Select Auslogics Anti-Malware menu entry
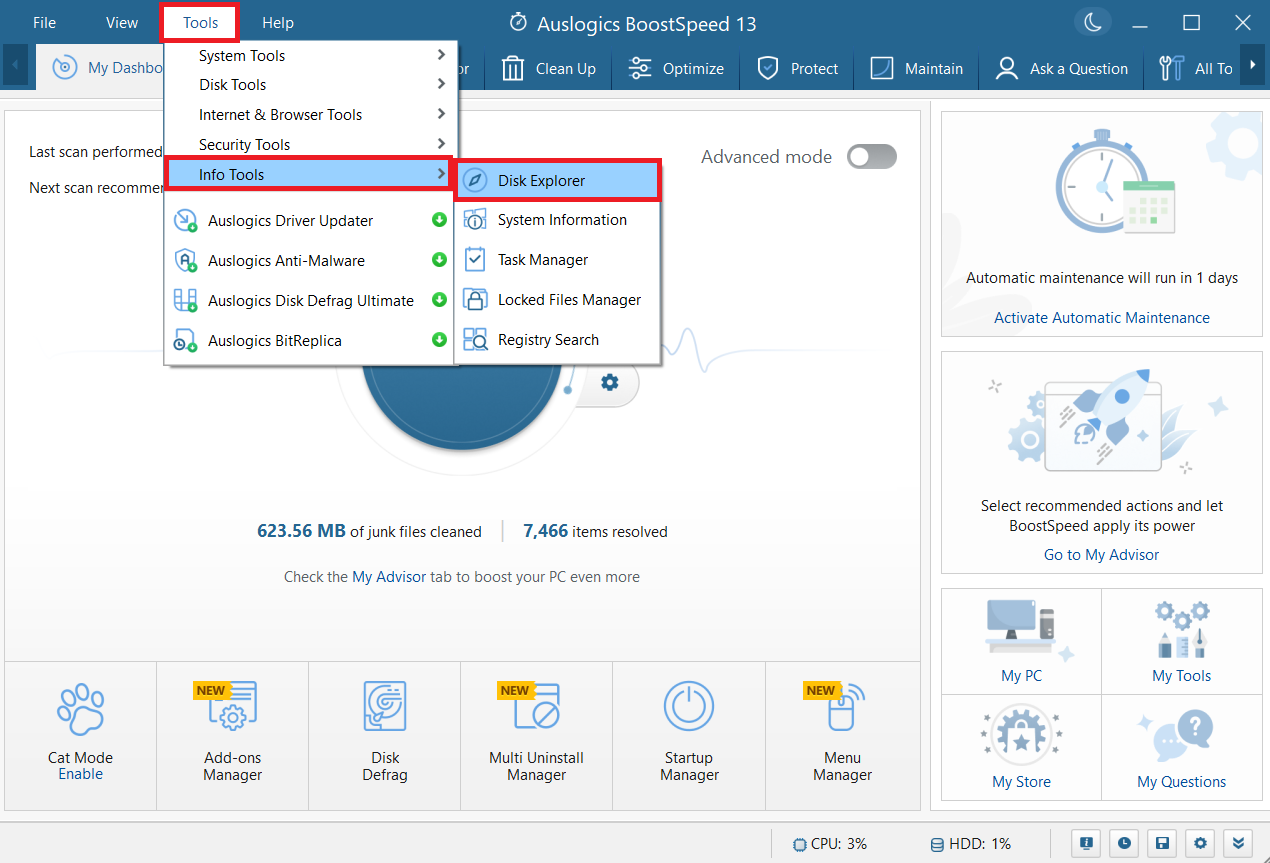This screenshot has width=1270, height=863. coord(311,261)
